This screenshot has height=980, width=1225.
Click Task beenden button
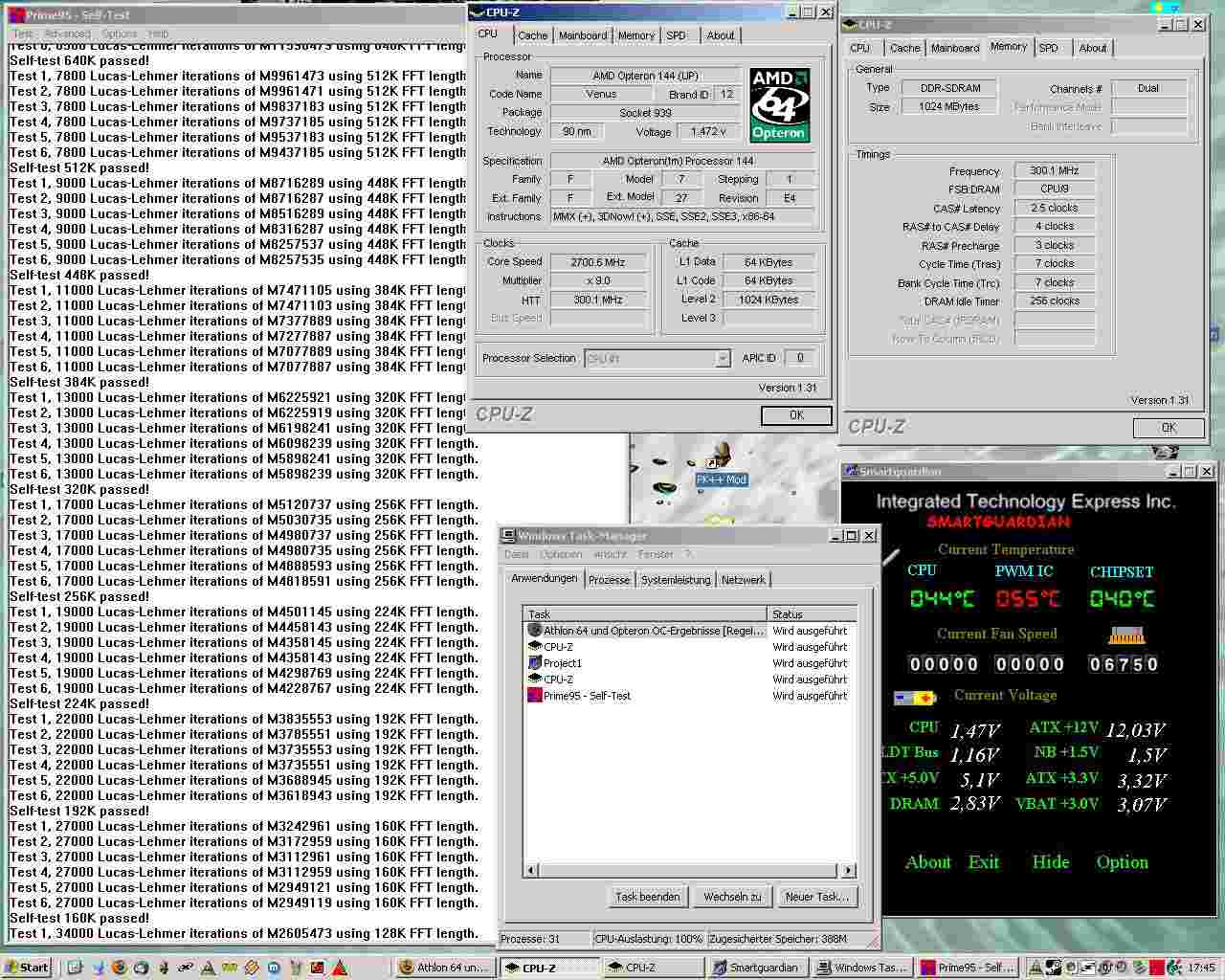648,897
